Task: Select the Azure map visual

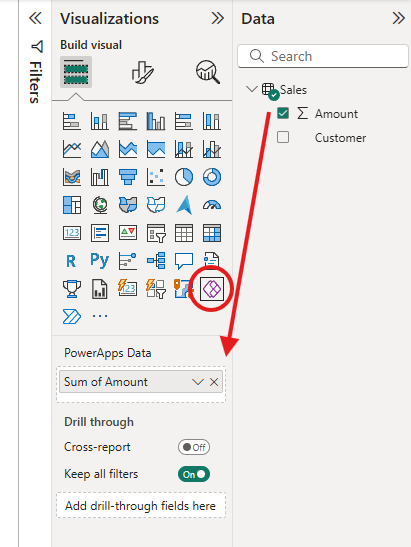Action: coord(184,205)
